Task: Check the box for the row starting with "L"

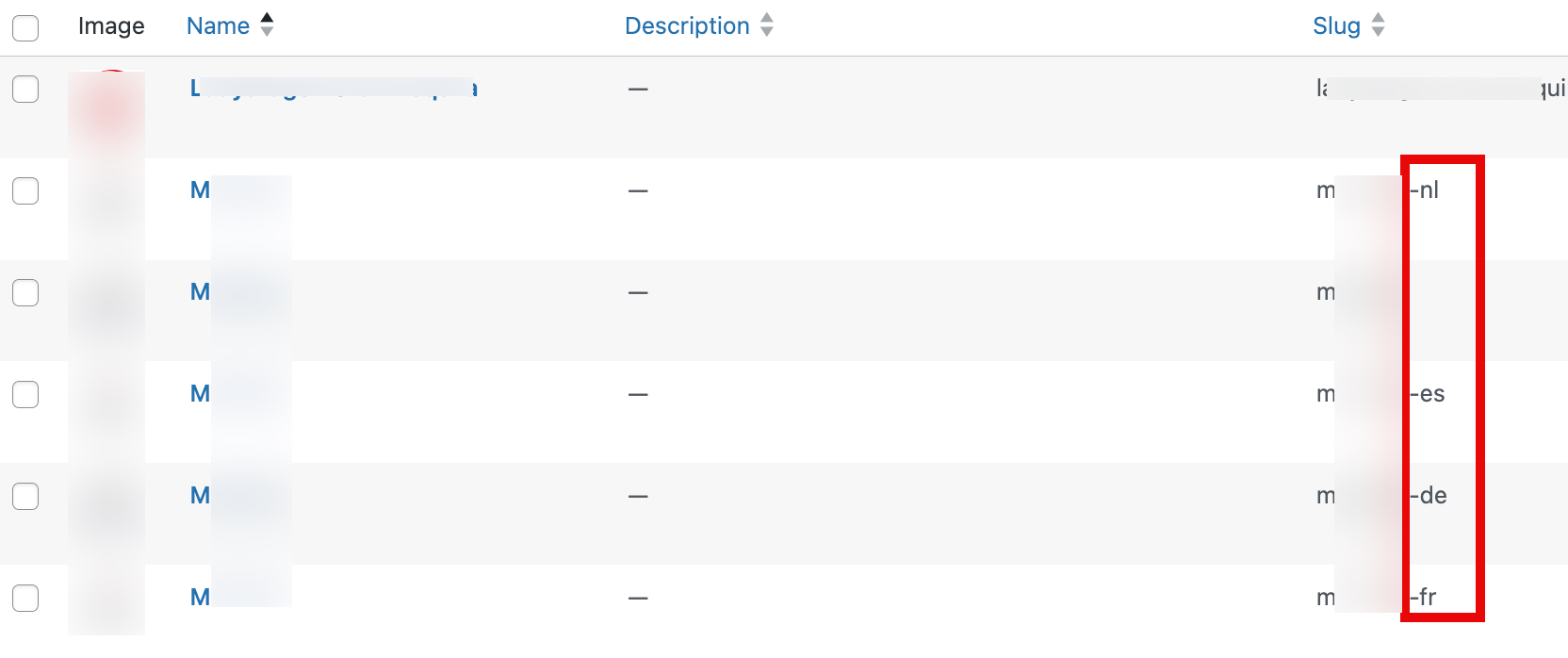Action: click(x=25, y=90)
